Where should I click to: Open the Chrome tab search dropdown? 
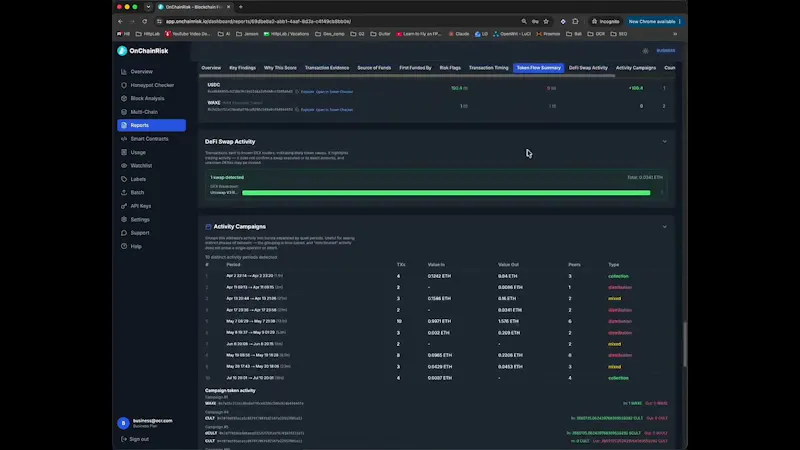click(x=148, y=7)
